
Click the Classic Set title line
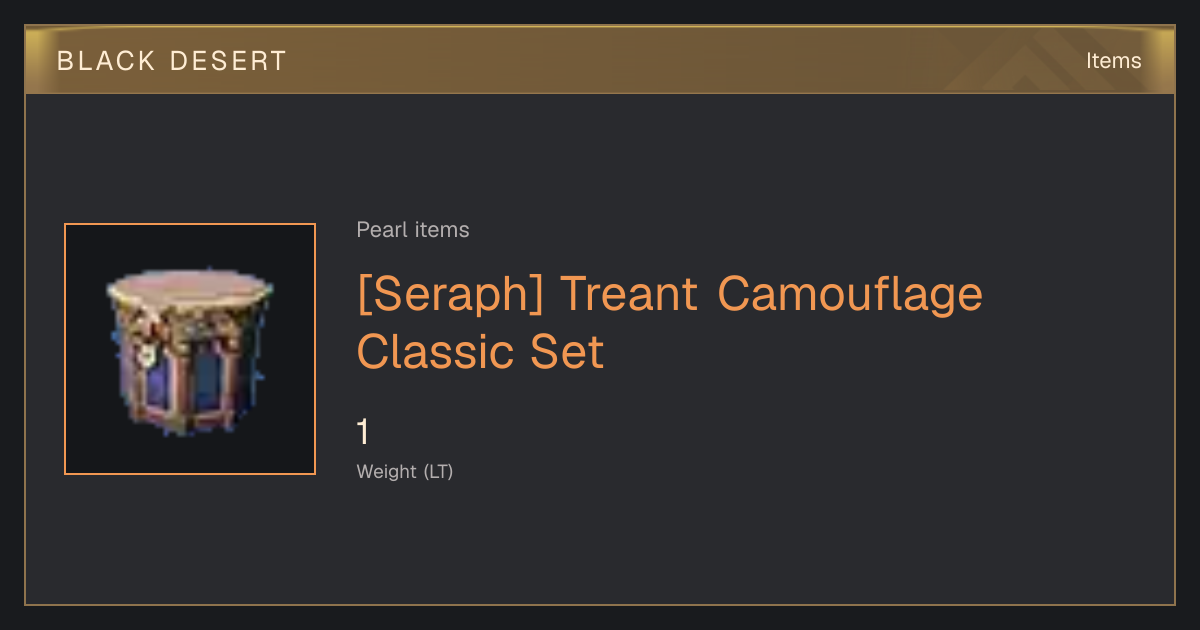481,352
